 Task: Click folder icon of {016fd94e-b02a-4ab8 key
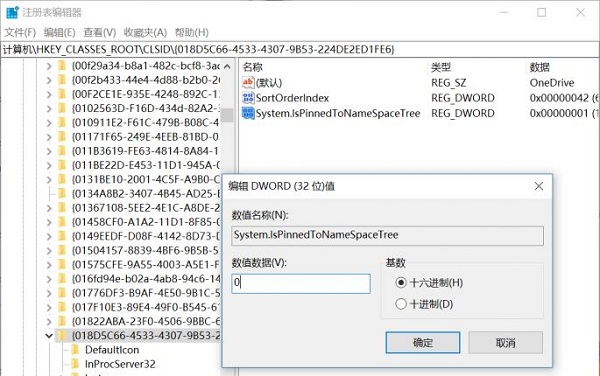pos(62,279)
